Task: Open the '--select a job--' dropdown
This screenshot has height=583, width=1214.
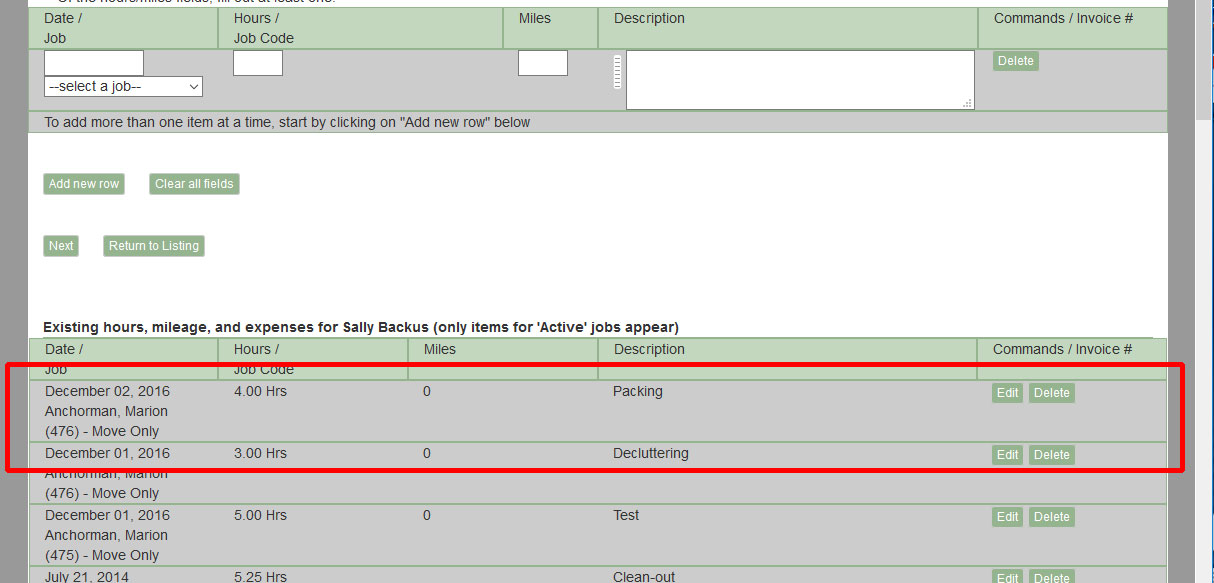Action: tap(123, 87)
